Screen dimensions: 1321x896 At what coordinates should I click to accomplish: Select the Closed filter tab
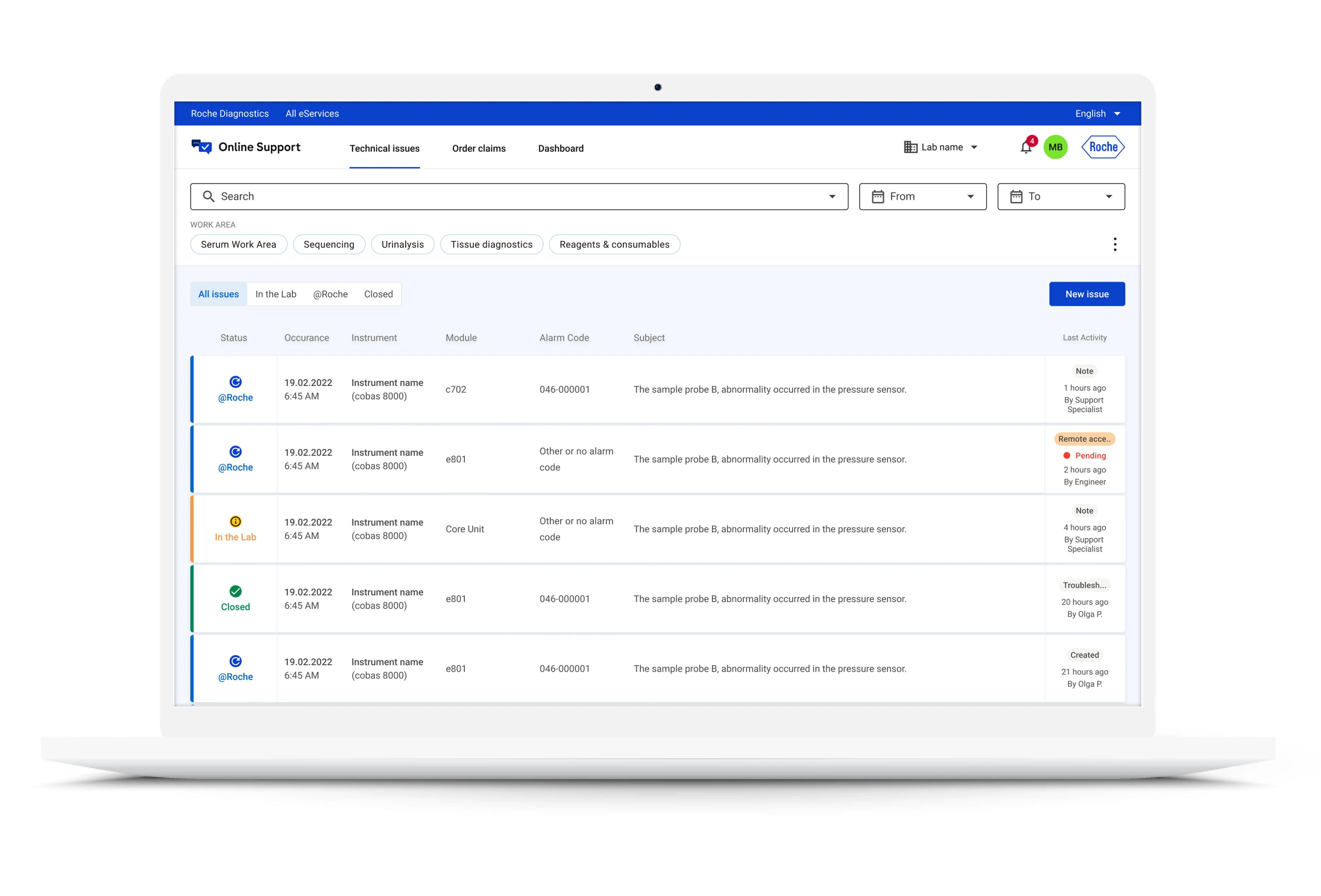(x=378, y=294)
